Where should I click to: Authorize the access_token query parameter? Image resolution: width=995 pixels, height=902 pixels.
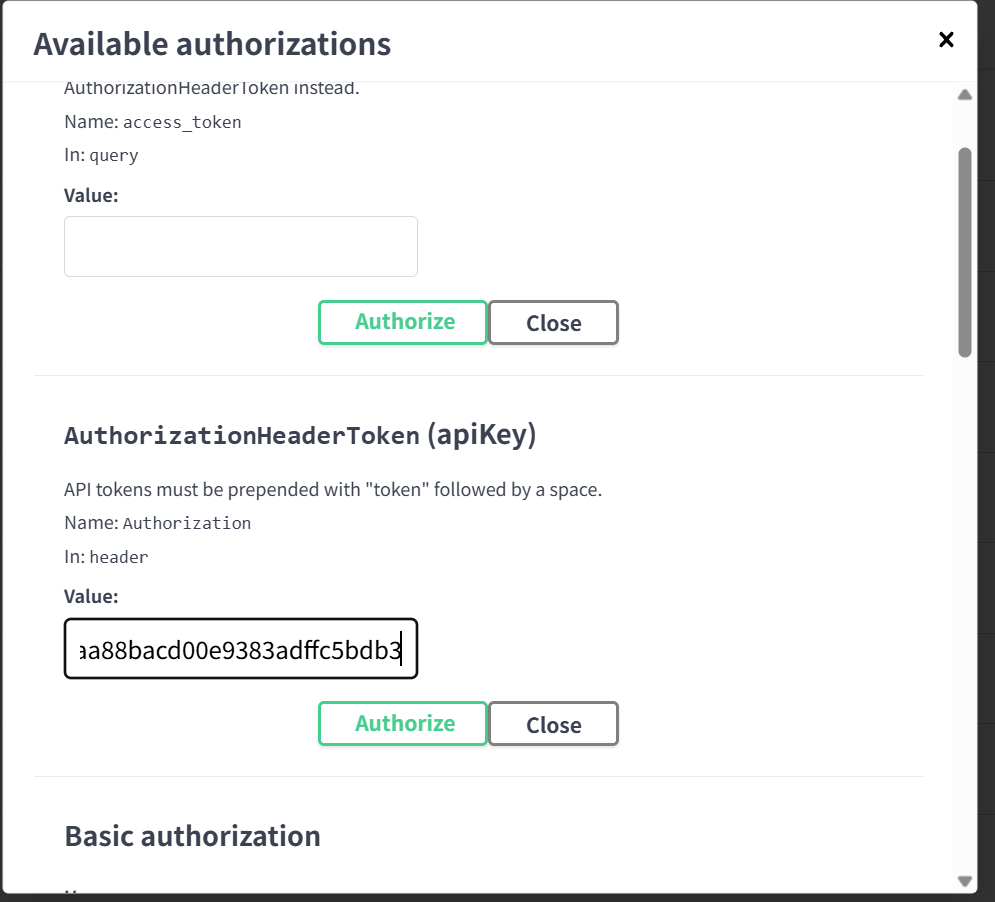403,322
